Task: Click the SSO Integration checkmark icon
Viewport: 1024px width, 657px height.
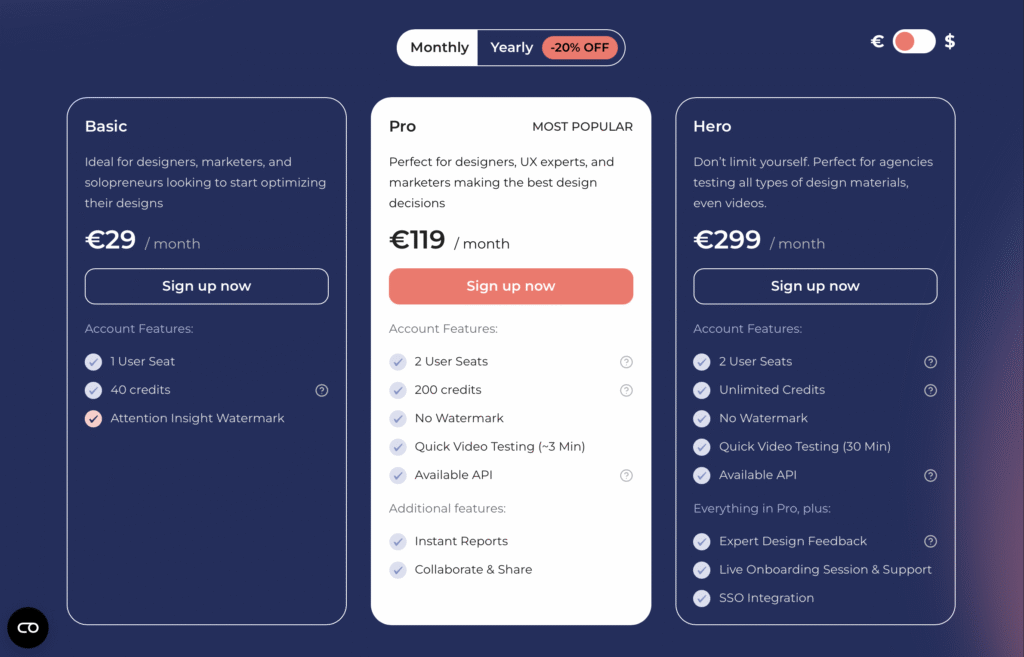Action: click(x=701, y=598)
